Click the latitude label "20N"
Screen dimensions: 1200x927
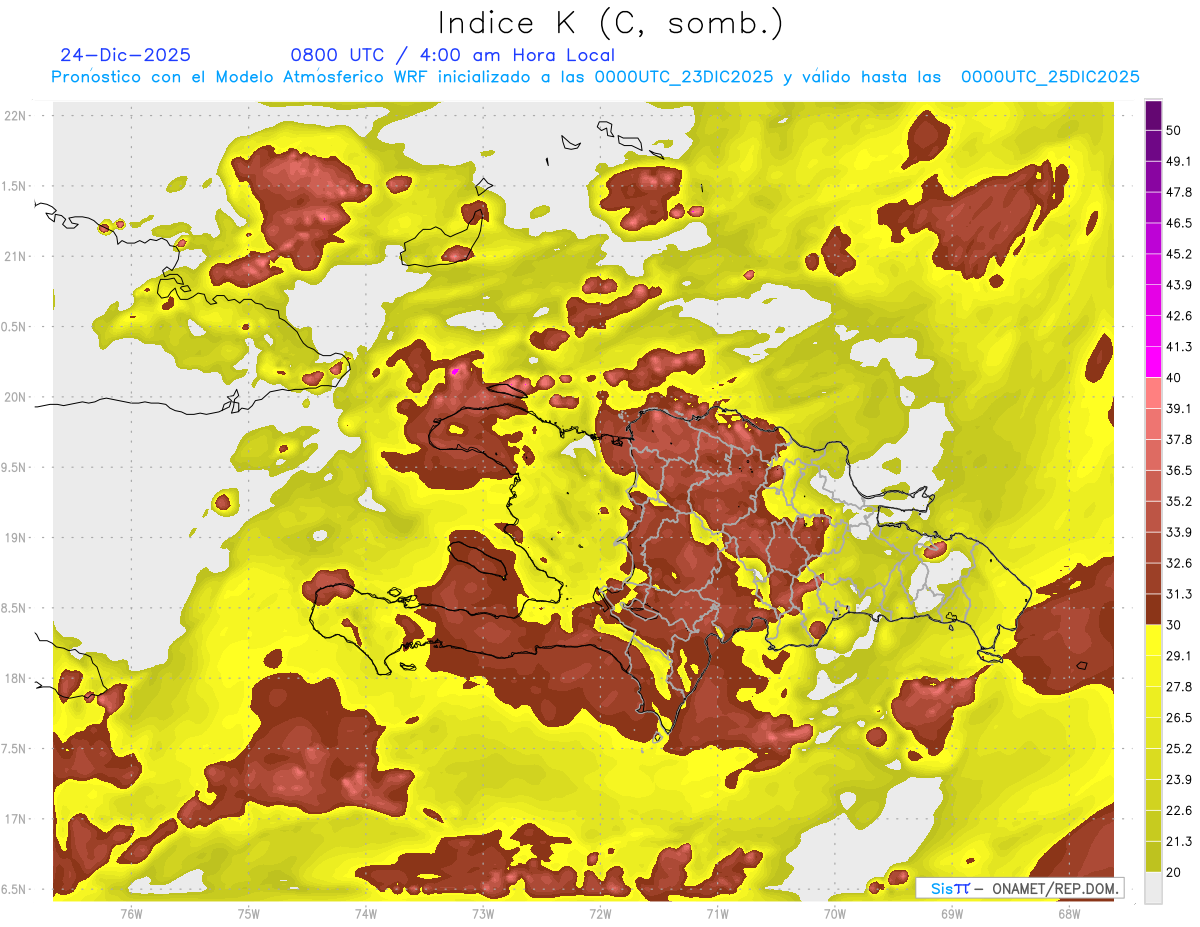point(14,397)
